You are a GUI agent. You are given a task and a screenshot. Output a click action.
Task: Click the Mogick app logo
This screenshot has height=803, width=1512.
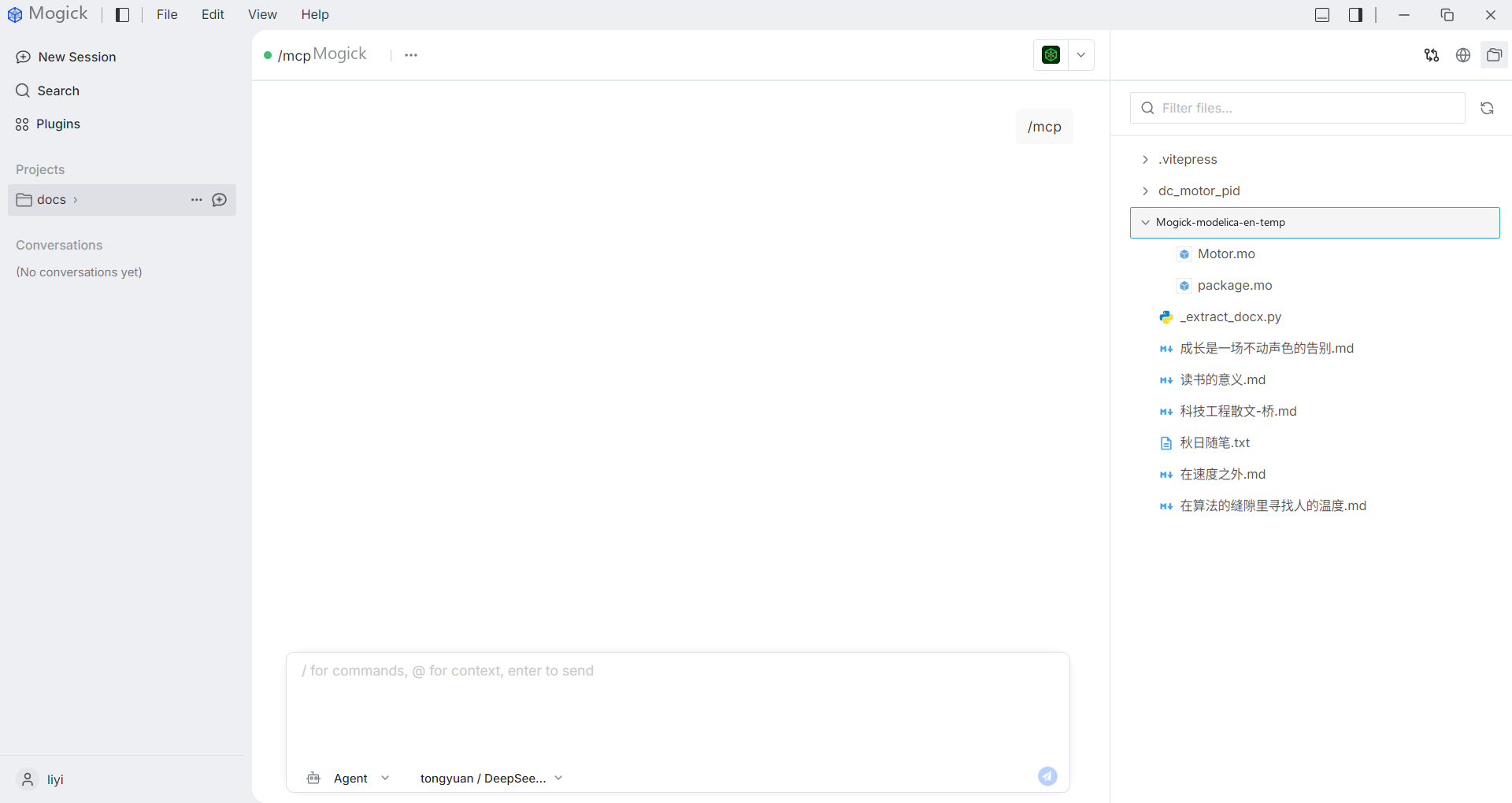pos(15,15)
